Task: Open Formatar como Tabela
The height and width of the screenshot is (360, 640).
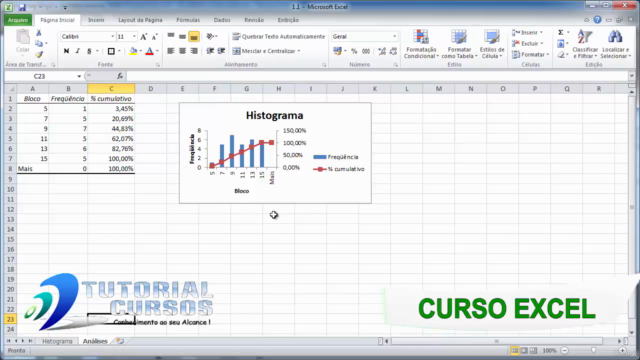Action: coord(459,44)
